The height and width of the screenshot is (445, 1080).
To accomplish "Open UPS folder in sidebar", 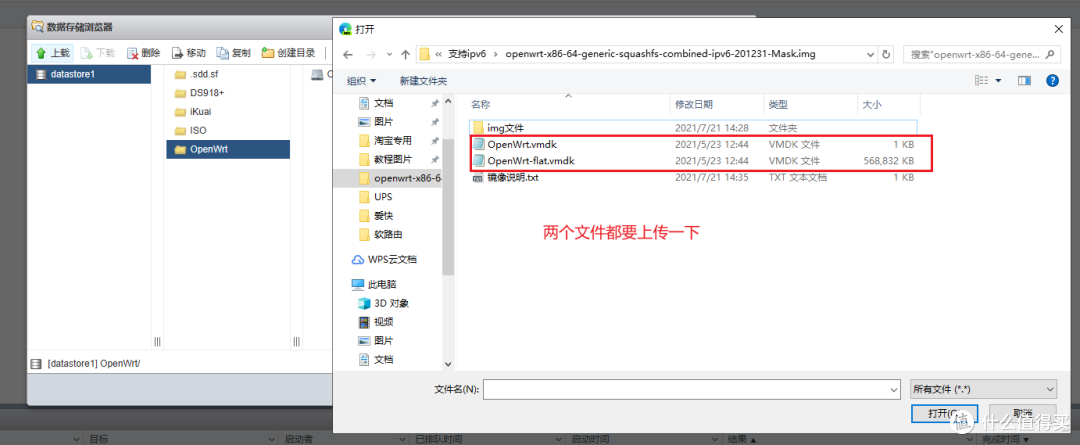I will point(383,197).
